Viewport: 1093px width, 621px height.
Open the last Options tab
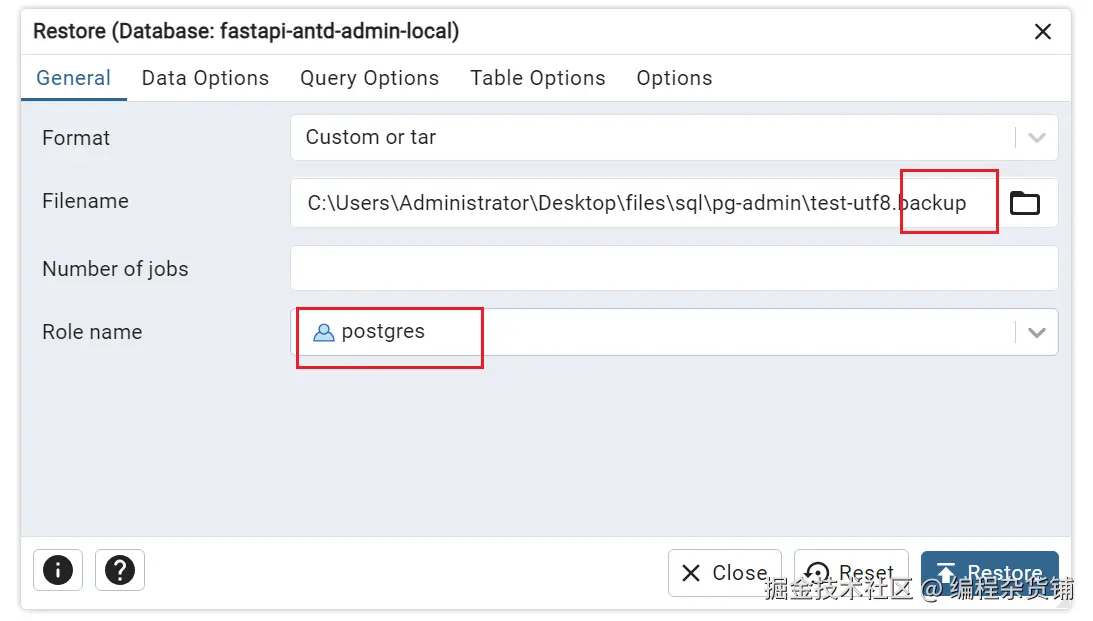(x=674, y=78)
